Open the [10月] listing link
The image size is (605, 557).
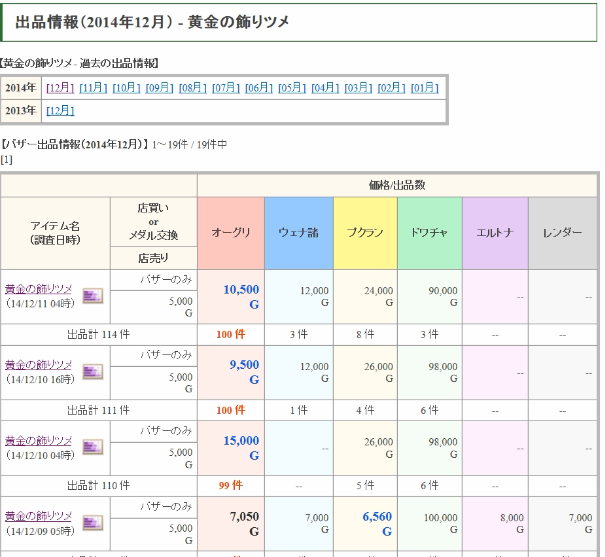[126, 88]
